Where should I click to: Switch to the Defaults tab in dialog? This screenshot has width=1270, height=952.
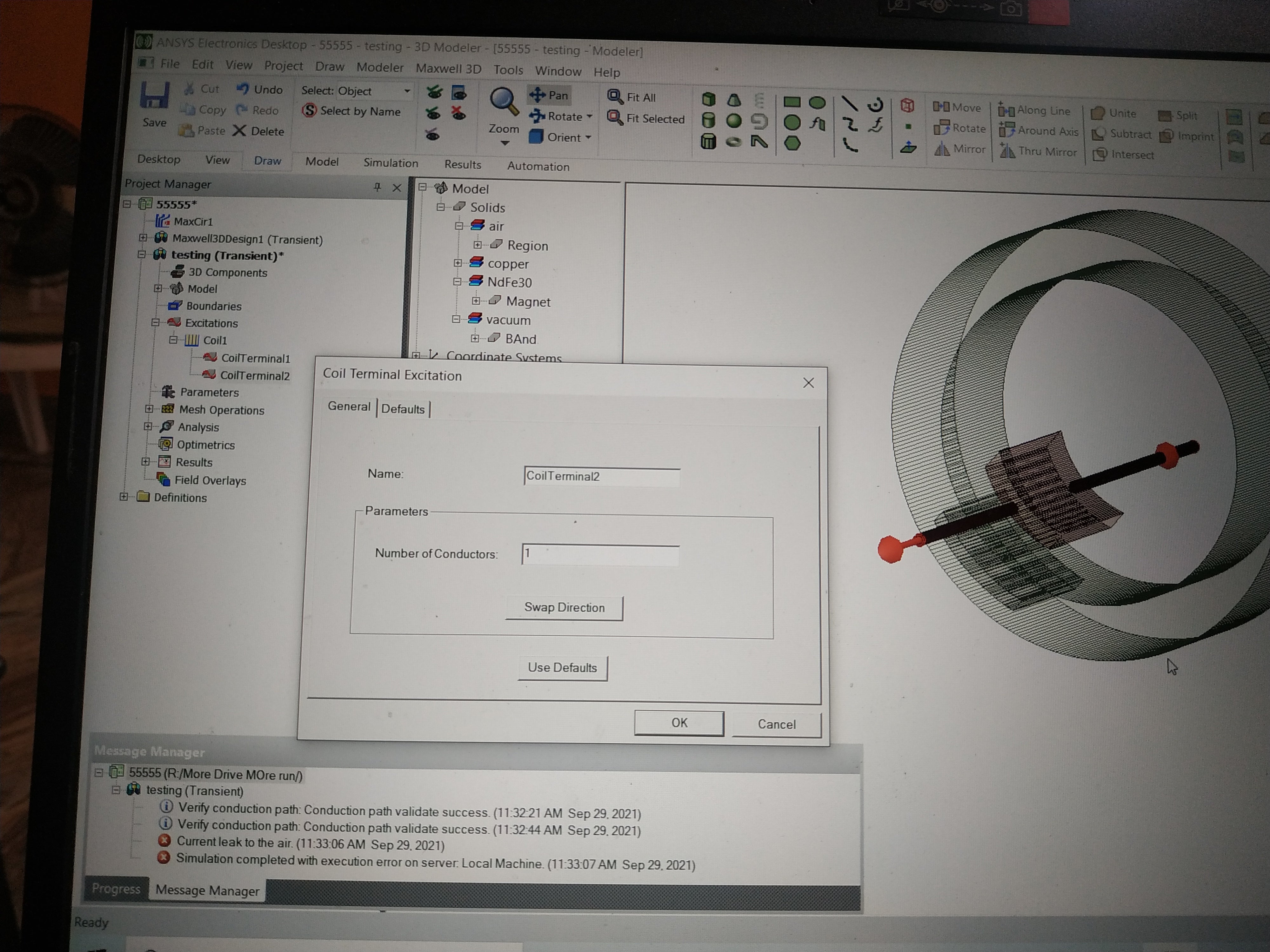click(x=403, y=409)
